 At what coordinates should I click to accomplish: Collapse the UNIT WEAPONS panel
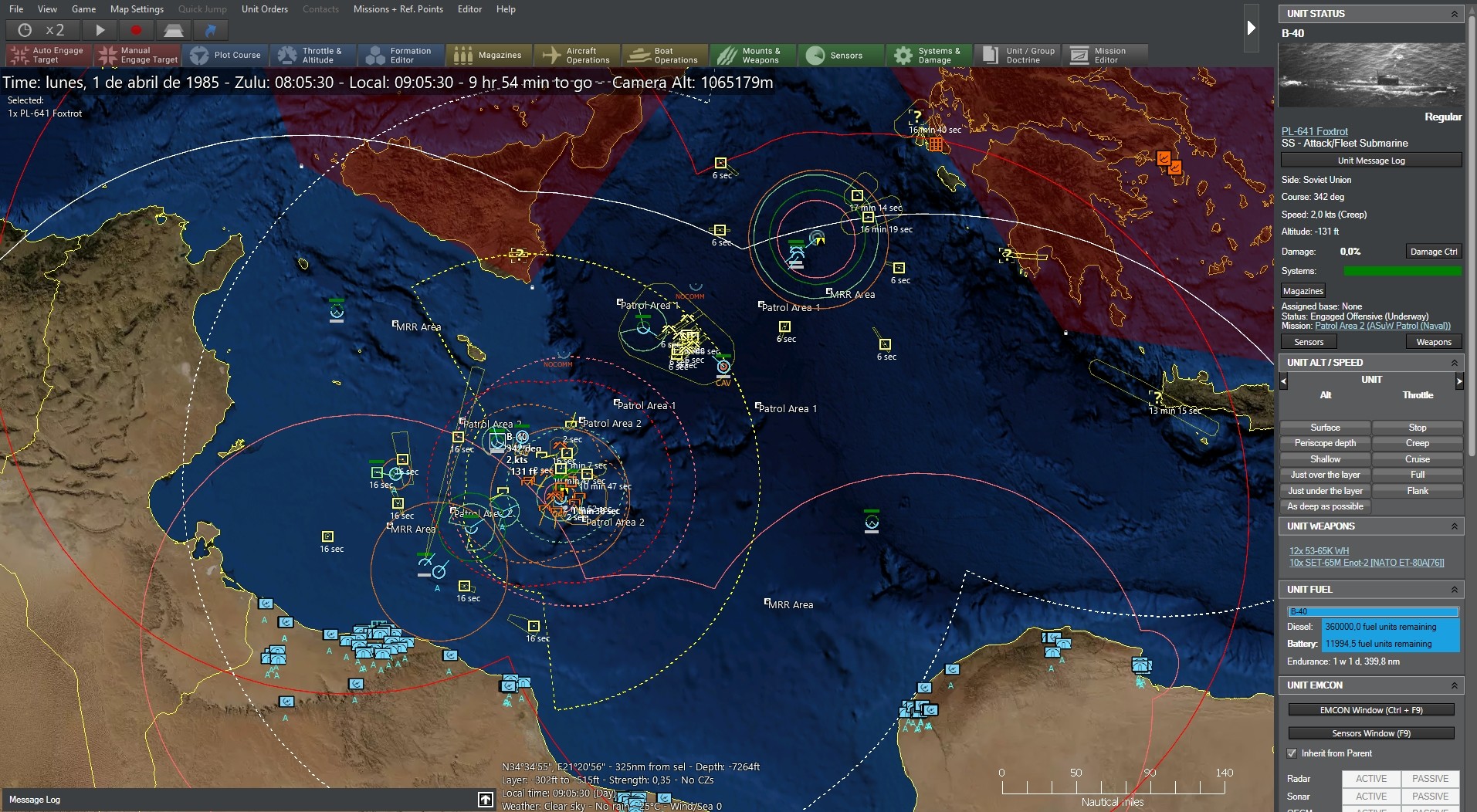(1455, 526)
